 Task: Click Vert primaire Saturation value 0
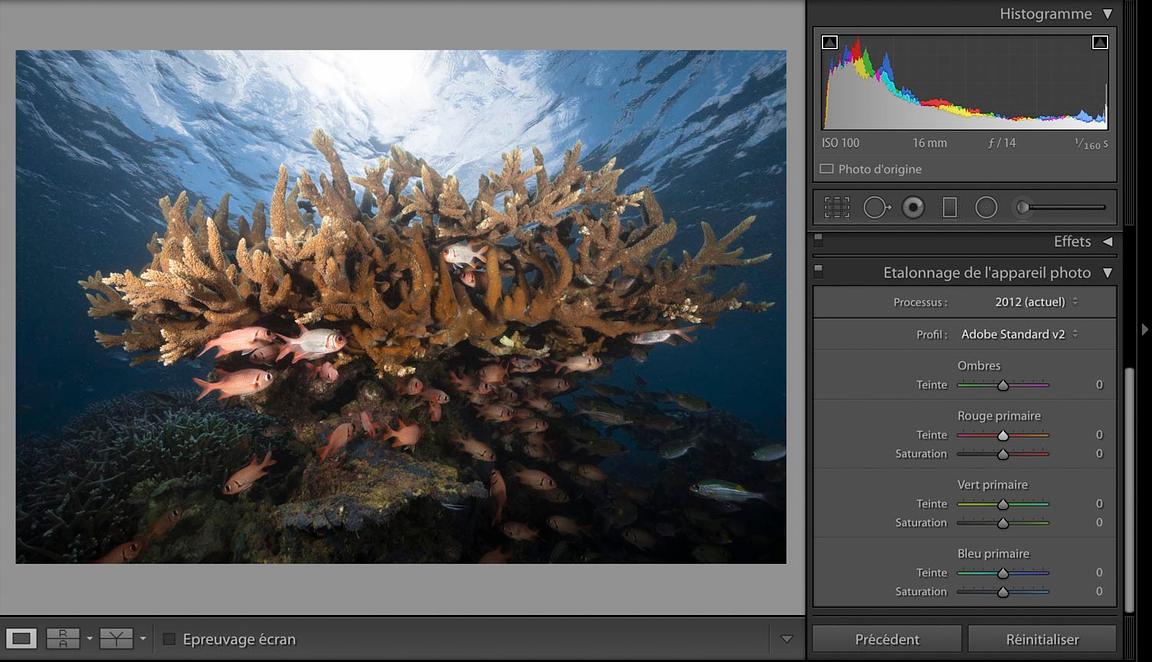pyautogui.click(x=1099, y=523)
